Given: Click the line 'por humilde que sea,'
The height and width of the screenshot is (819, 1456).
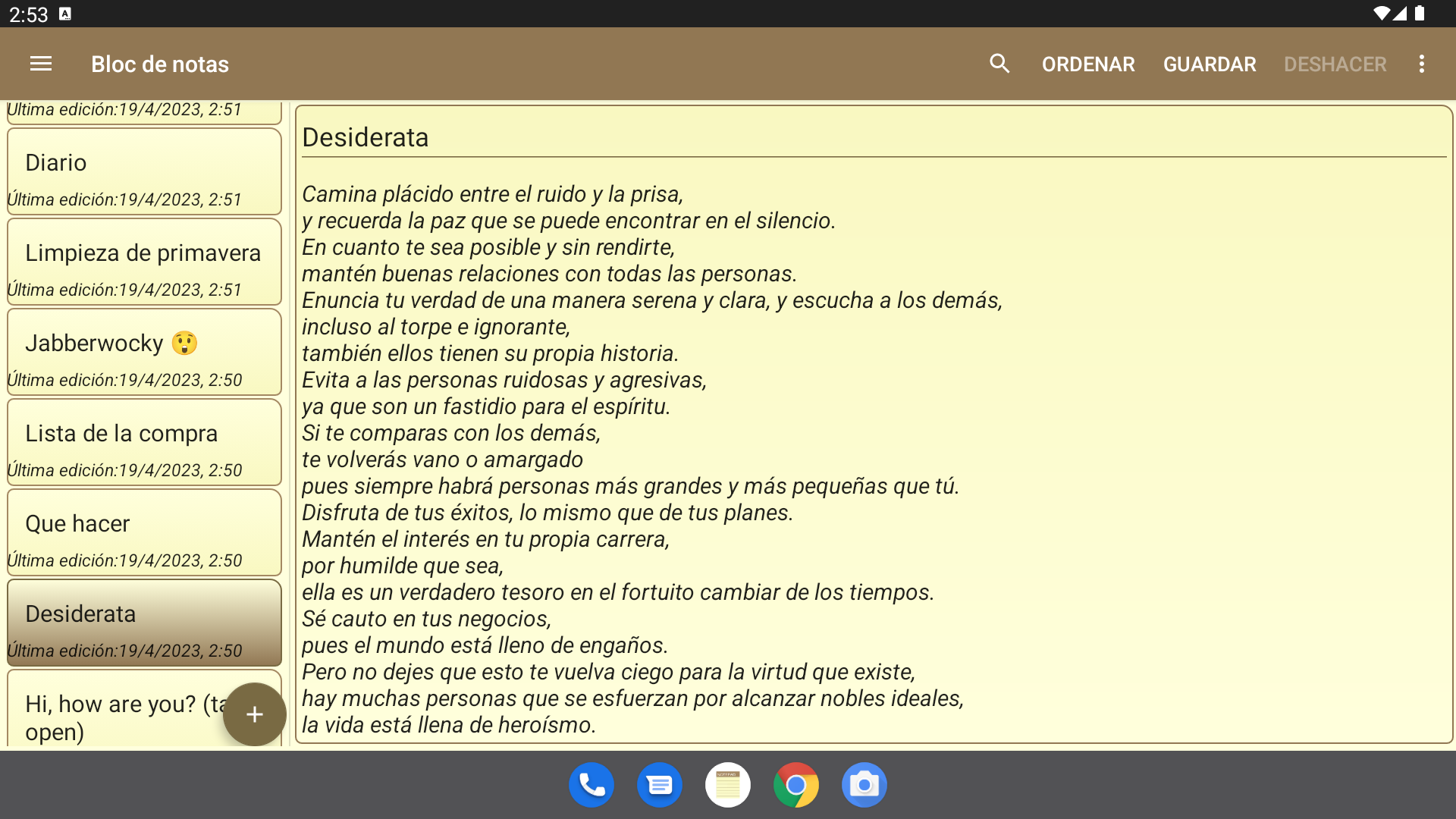Looking at the screenshot, I should click(x=403, y=566).
